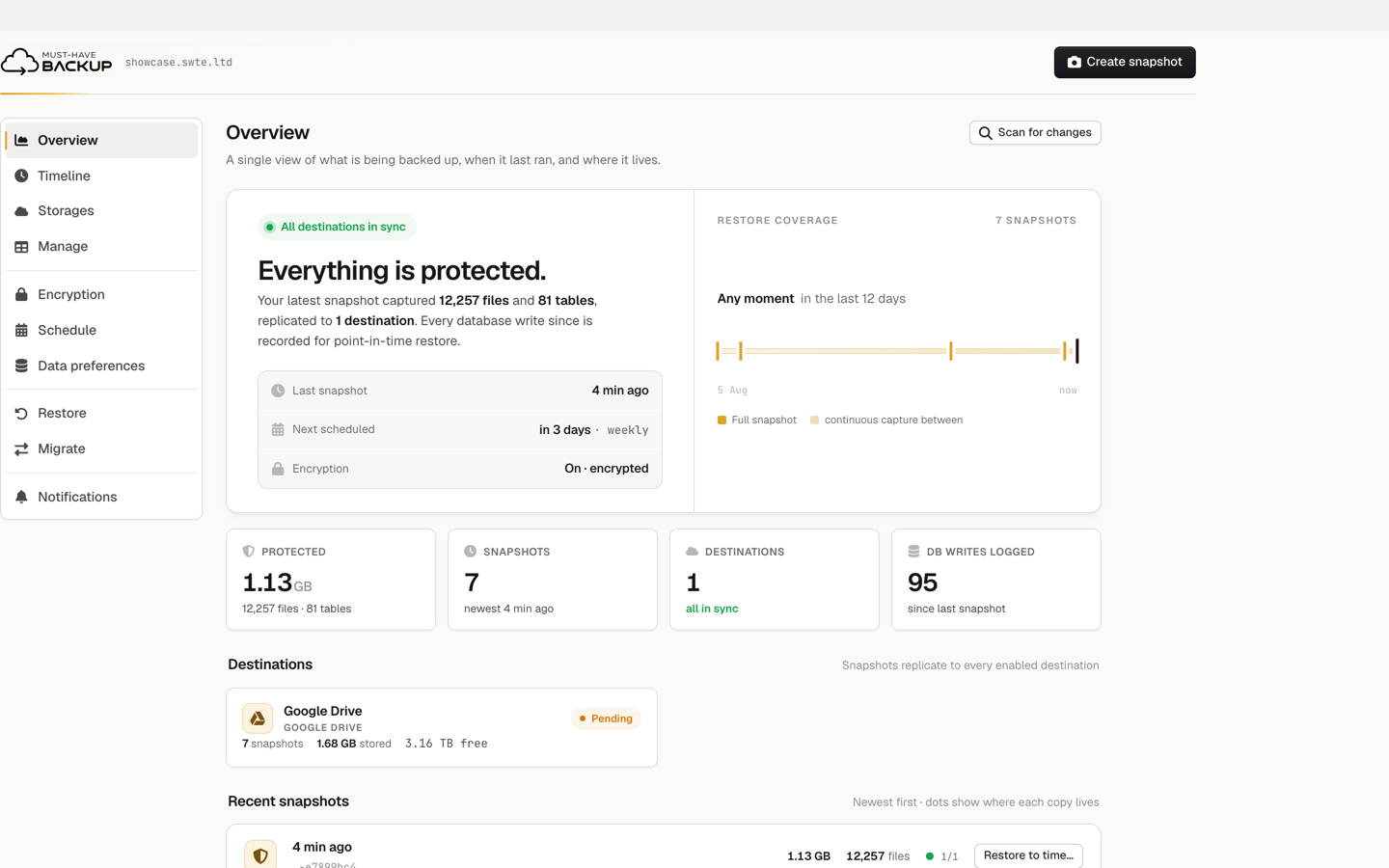The image size is (1389, 868).
Task: Select Manage in the sidebar
Action: (101, 246)
